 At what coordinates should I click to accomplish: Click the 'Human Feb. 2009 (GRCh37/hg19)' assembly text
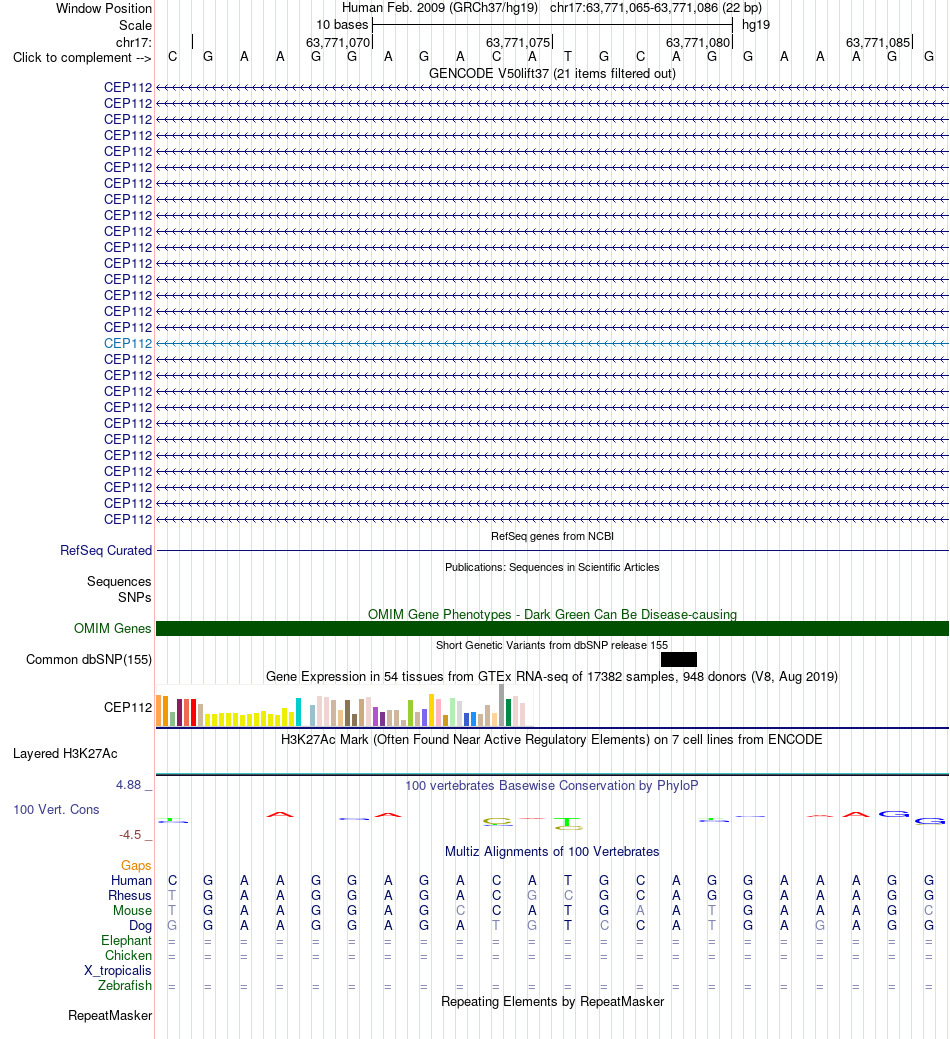pos(440,8)
